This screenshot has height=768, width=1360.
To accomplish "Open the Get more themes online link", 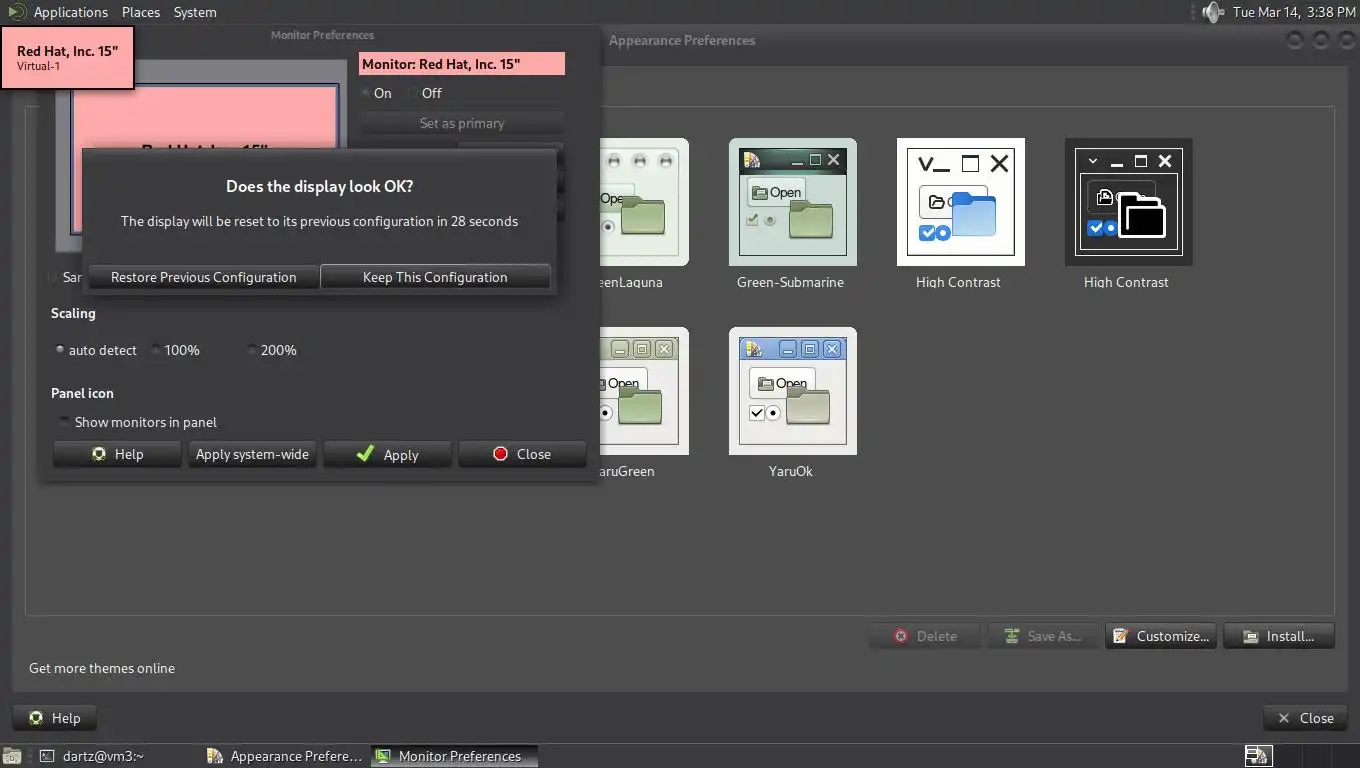I will pyautogui.click(x=102, y=668).
